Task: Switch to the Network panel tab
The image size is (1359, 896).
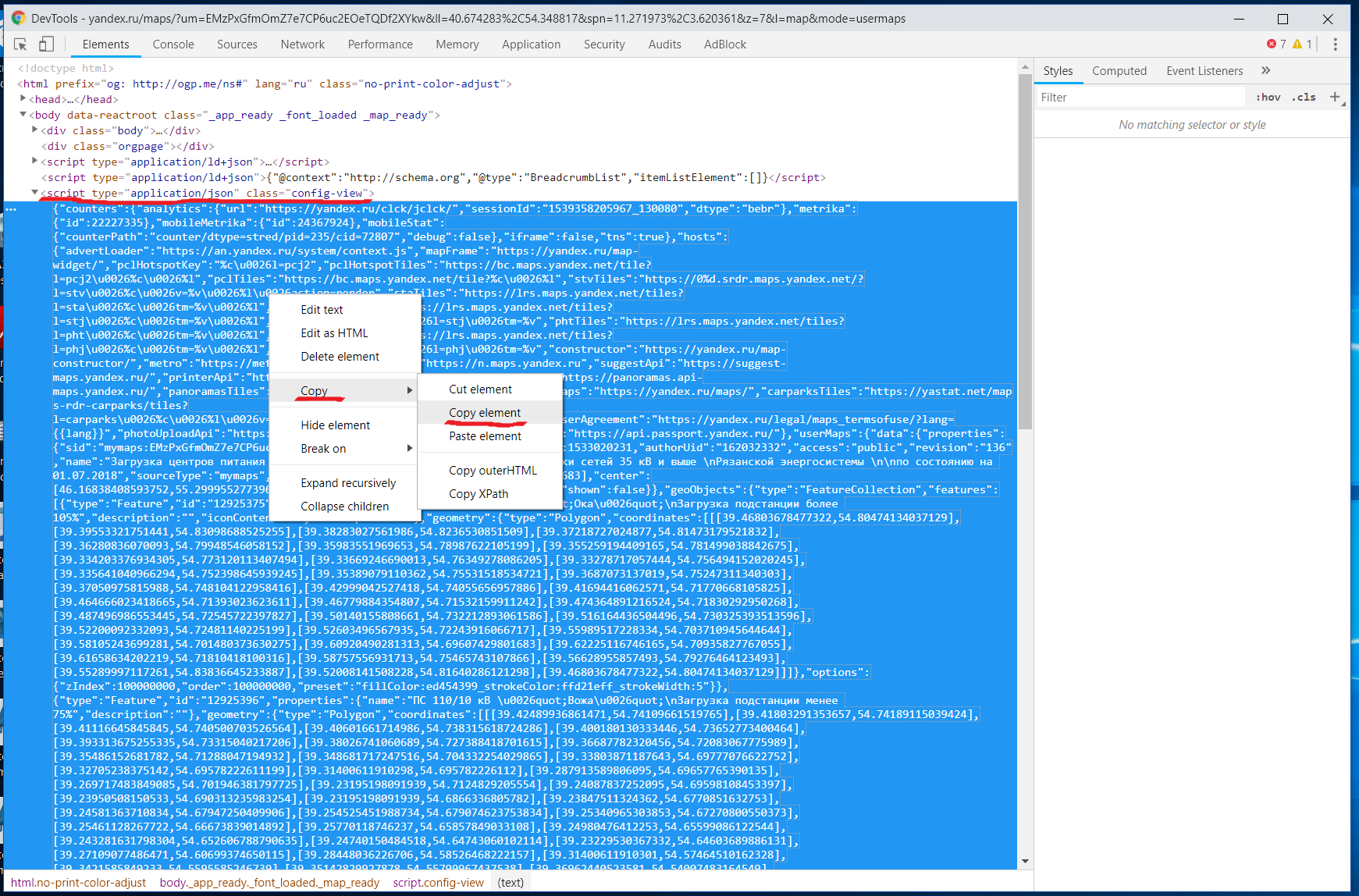Action: 302,44
